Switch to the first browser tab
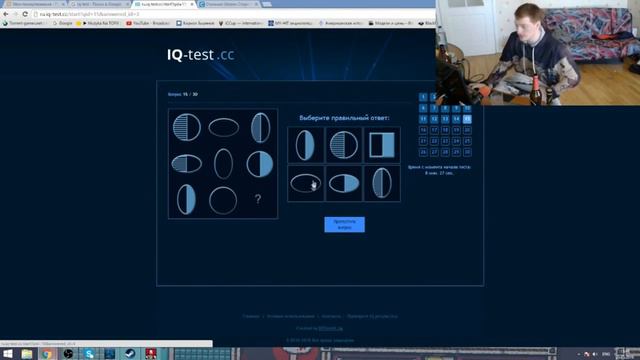 (34, 4)
